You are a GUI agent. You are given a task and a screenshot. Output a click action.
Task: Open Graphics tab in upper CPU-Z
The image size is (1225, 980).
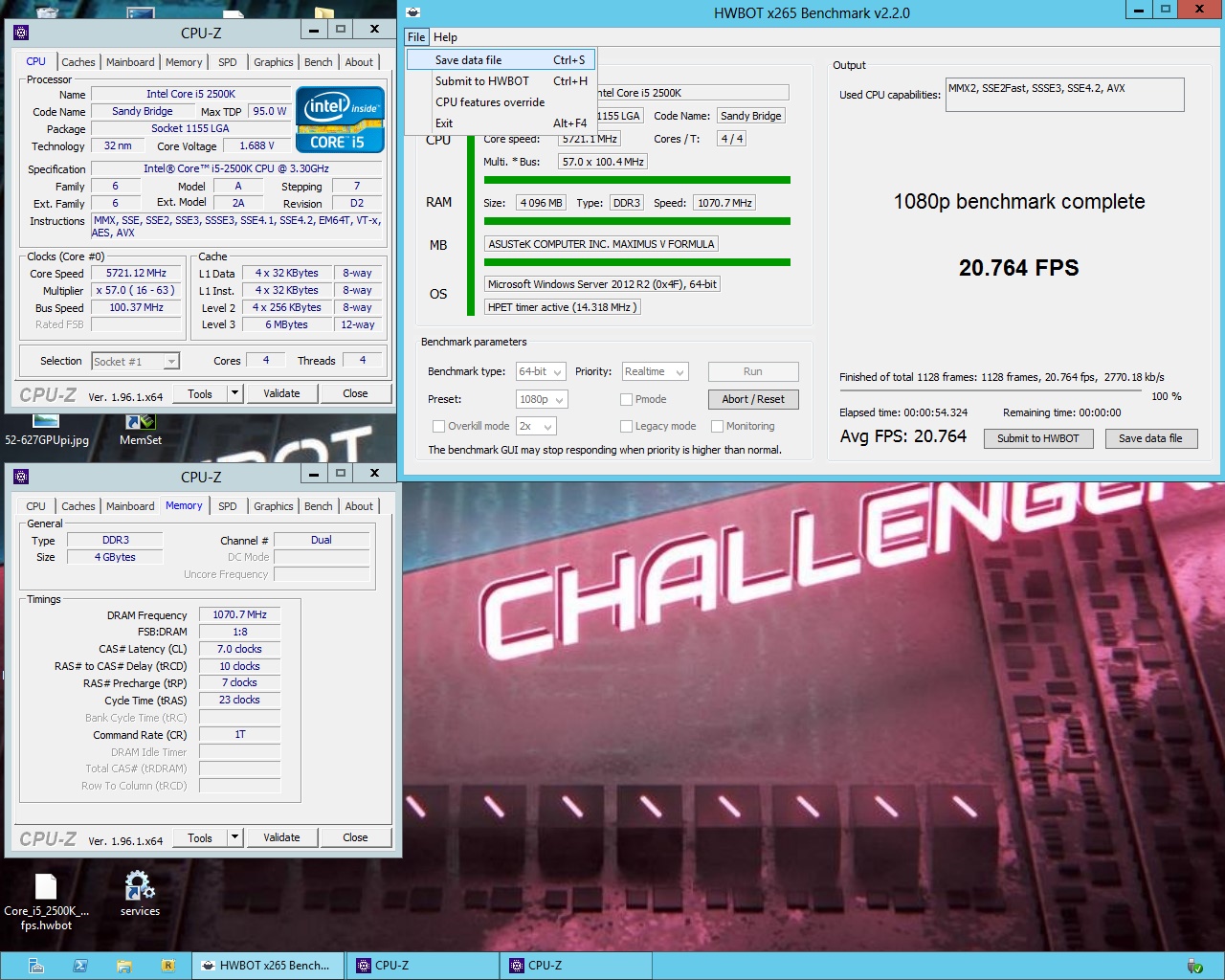tap(274, 62)
